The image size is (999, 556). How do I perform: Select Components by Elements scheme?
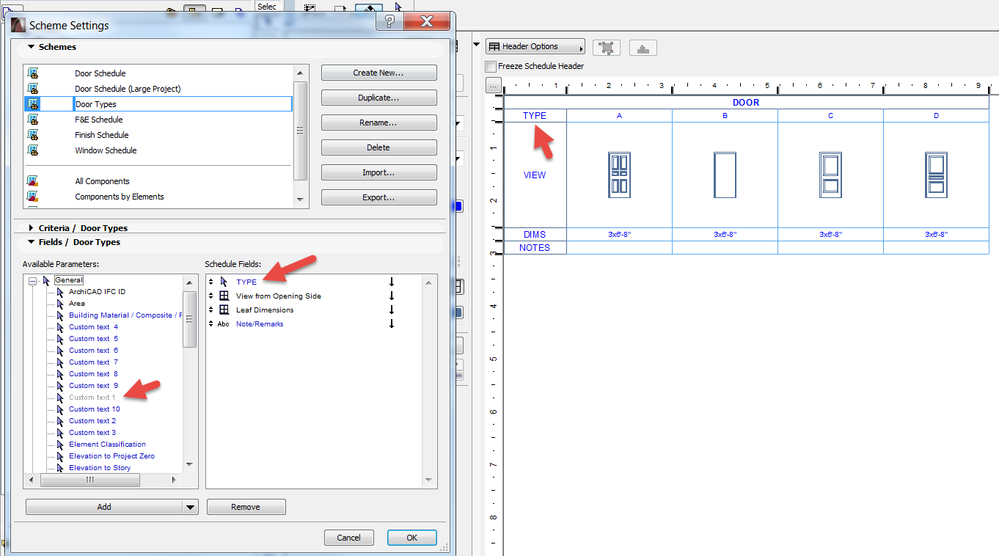(x=119, y=197)
